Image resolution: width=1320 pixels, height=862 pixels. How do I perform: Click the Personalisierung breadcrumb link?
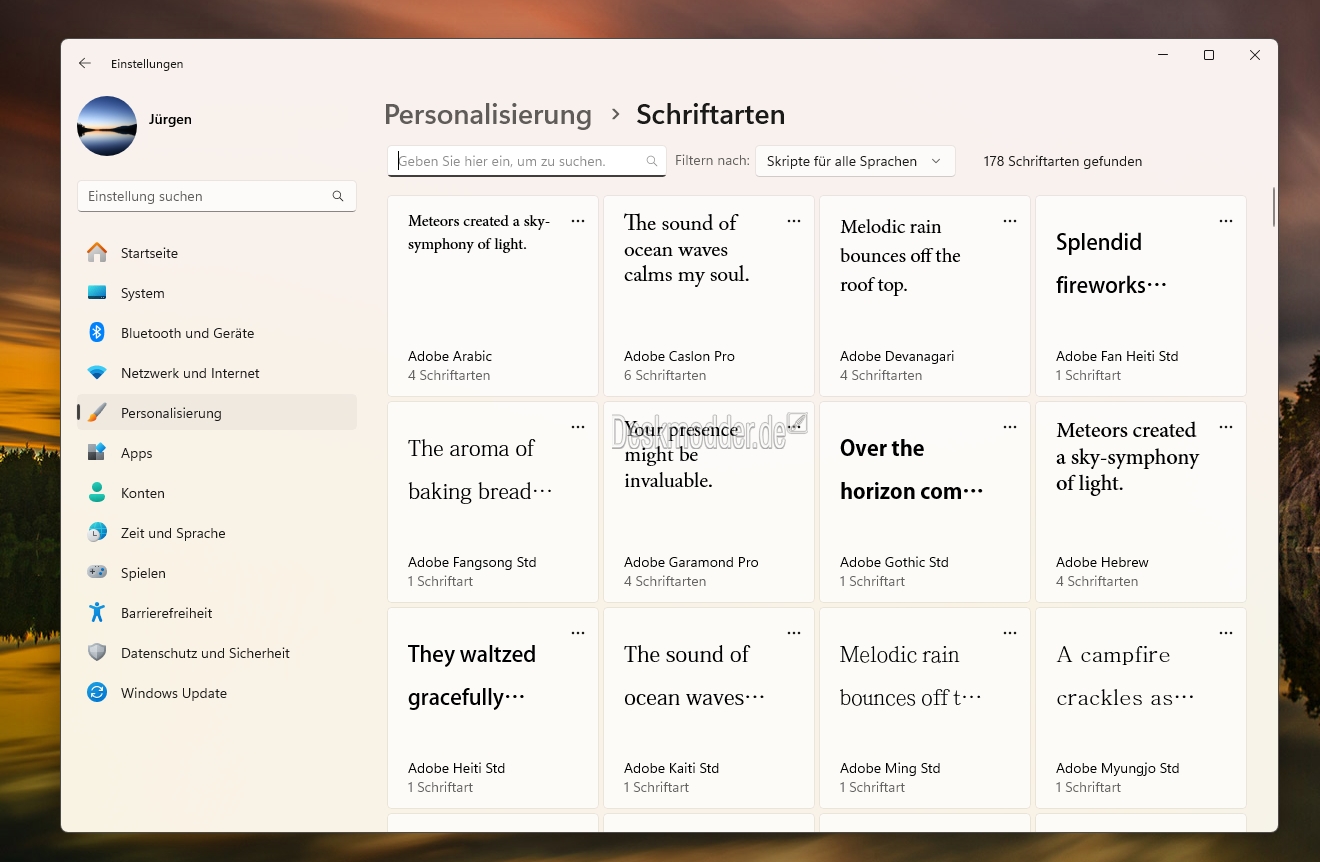point(488,115)
